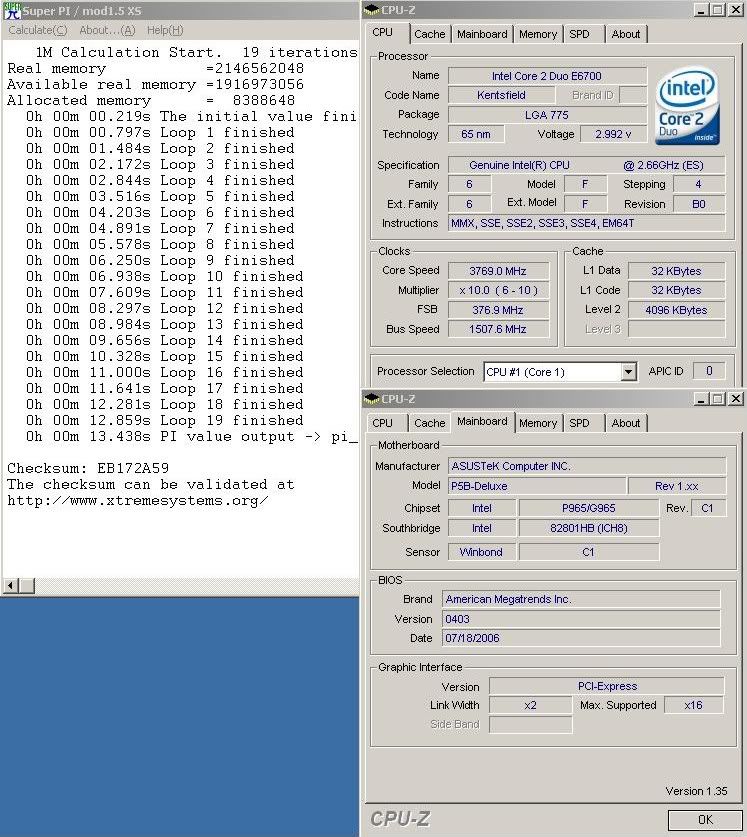The image size is (747, 837).
Task: Click the Sensor value Winbond
Action: click(481, 552)
